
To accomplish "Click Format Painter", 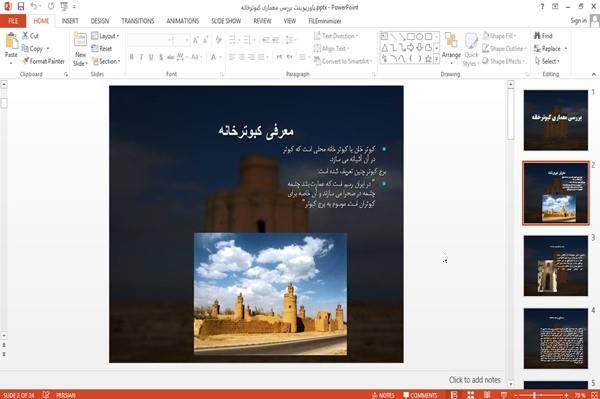I will (43, 61).
